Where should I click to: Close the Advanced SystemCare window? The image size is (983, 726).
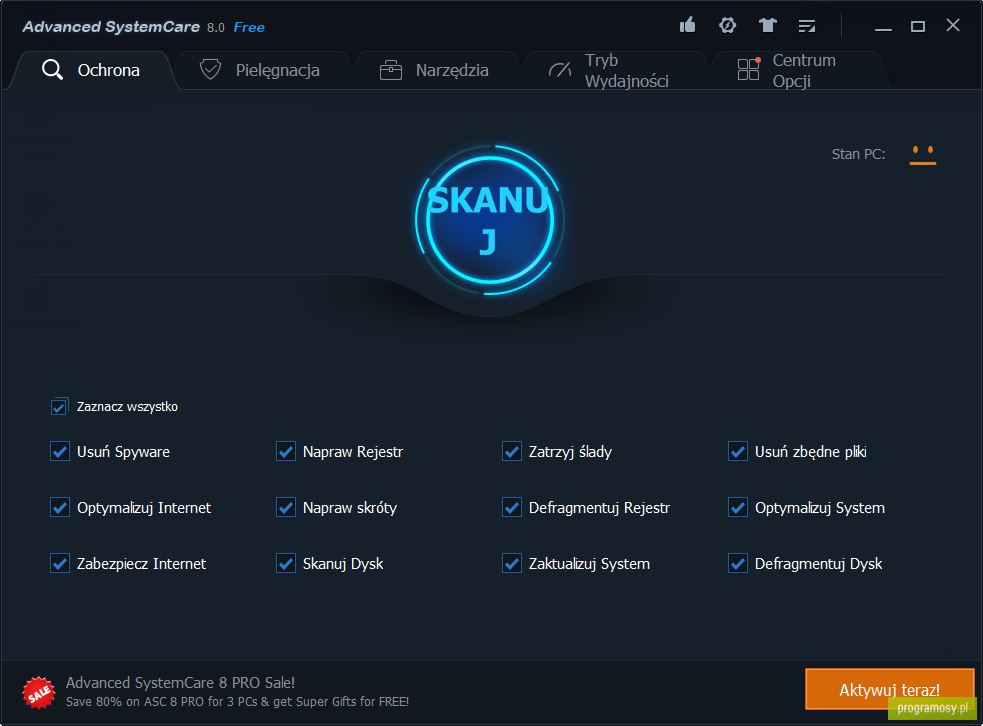click(x=953, y=26)
